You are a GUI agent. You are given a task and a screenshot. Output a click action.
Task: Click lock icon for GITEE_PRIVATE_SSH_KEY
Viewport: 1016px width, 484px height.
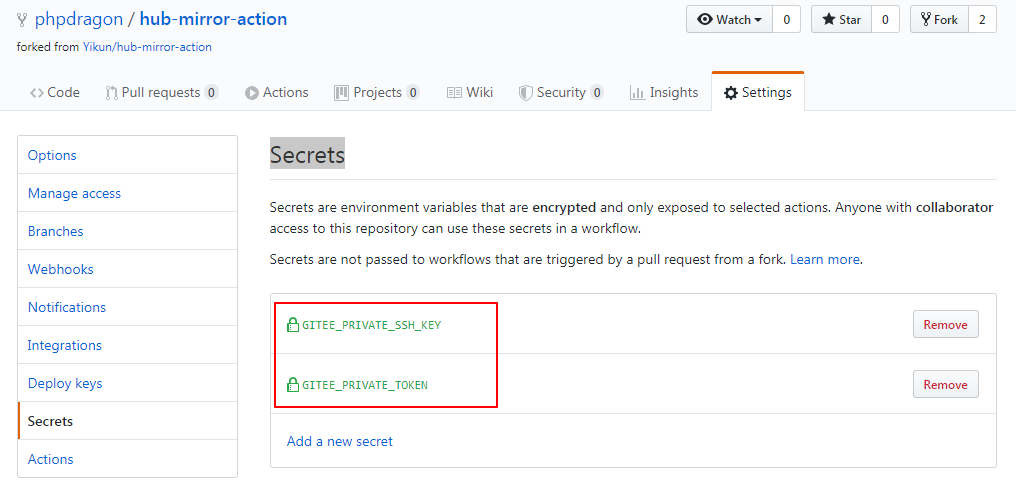[293, 325]
